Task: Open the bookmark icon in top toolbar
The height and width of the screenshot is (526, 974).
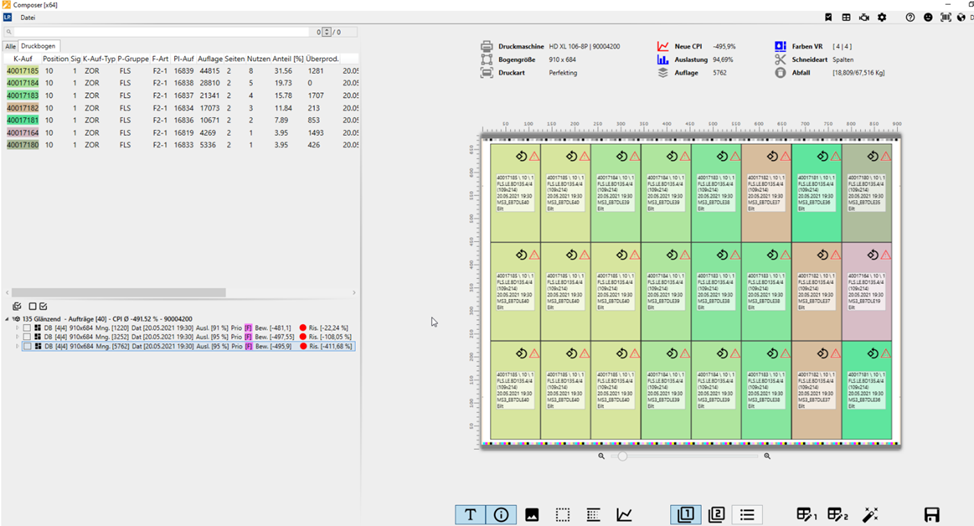Action: (828, 17)
